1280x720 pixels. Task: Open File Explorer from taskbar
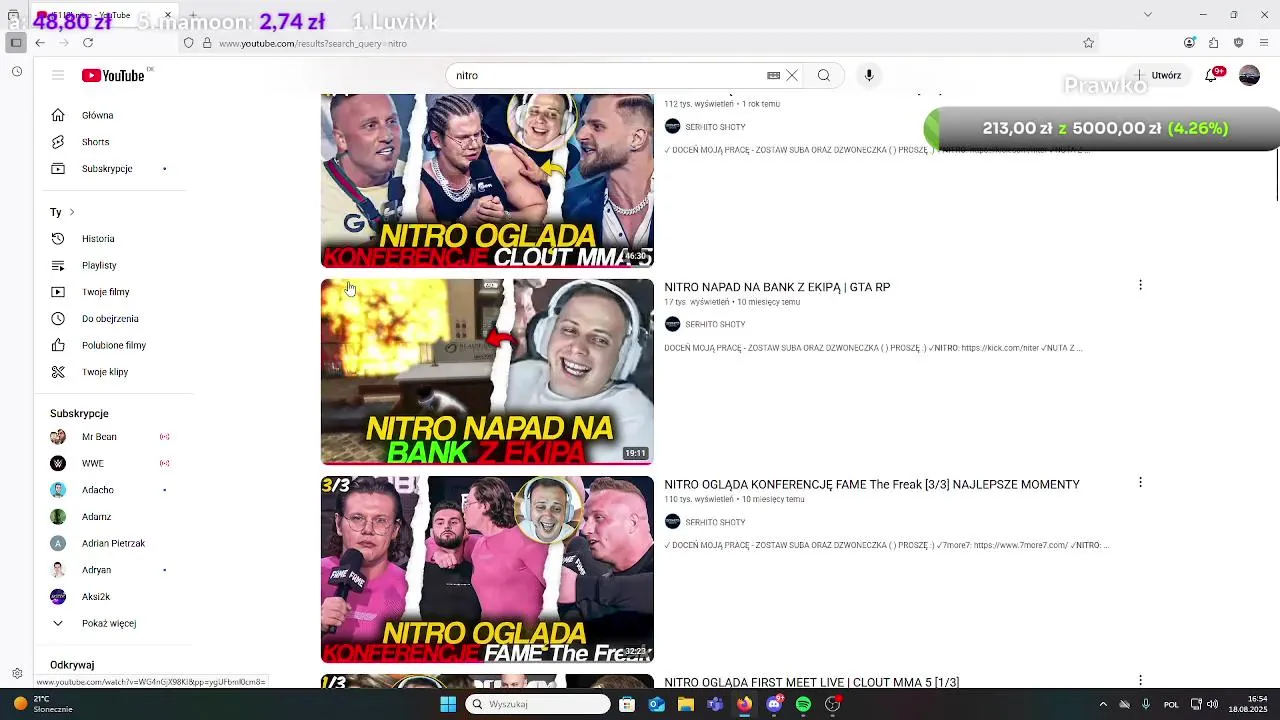(685, 704)
